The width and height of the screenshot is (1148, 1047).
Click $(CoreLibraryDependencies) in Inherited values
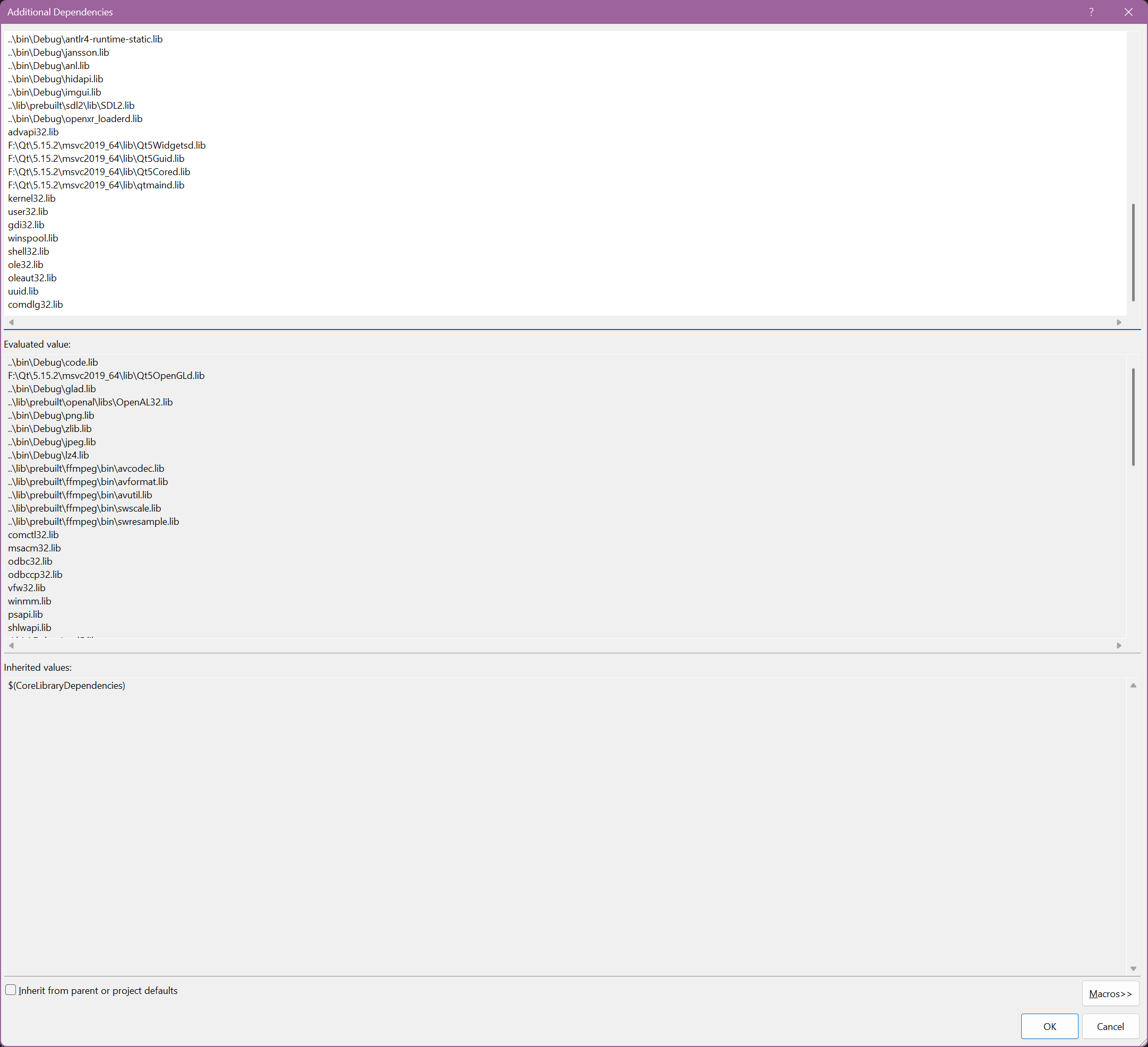click(67, 685)
